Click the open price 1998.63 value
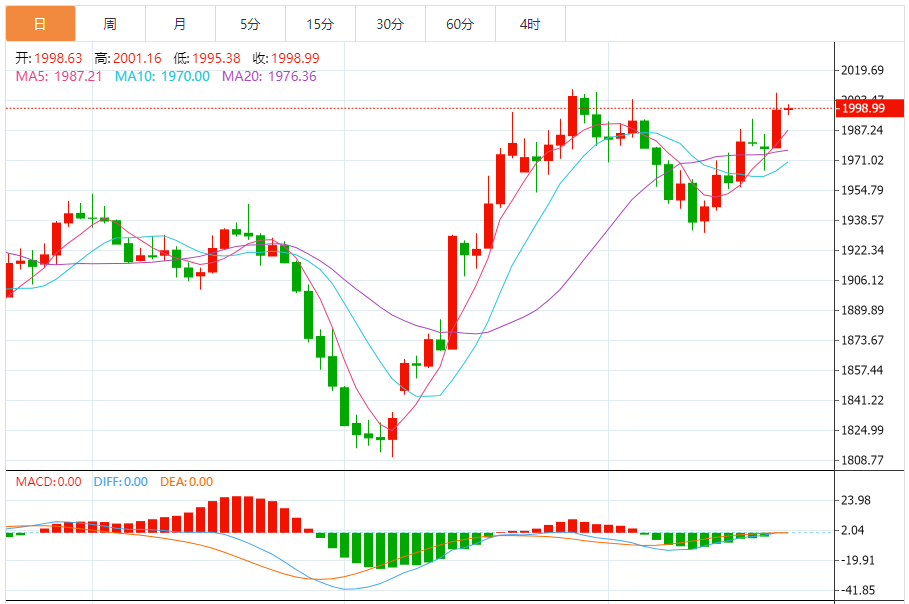The height and width of the screenshot is (604, 909). point(58,58)
